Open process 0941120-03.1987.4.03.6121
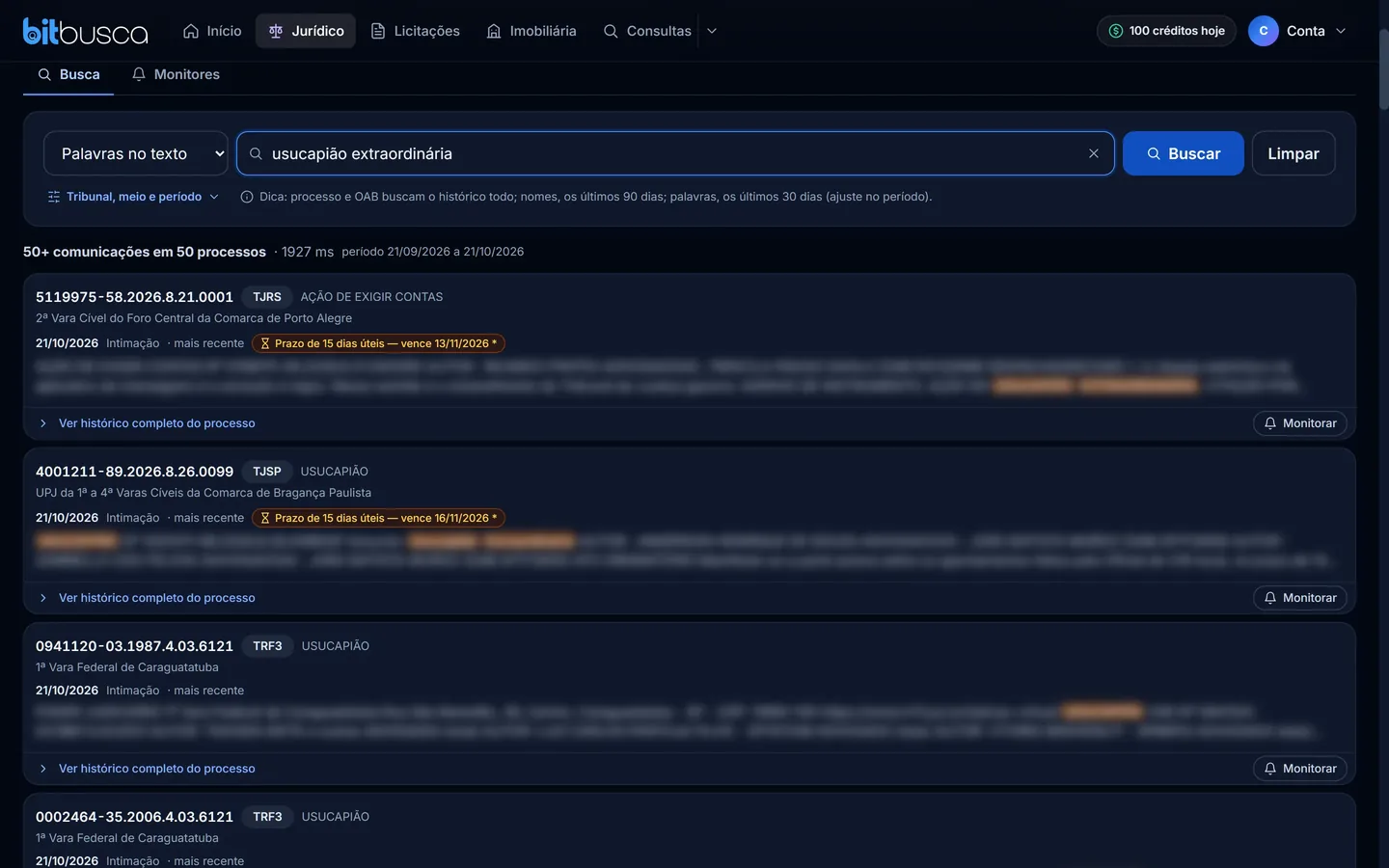 (134, 646)
